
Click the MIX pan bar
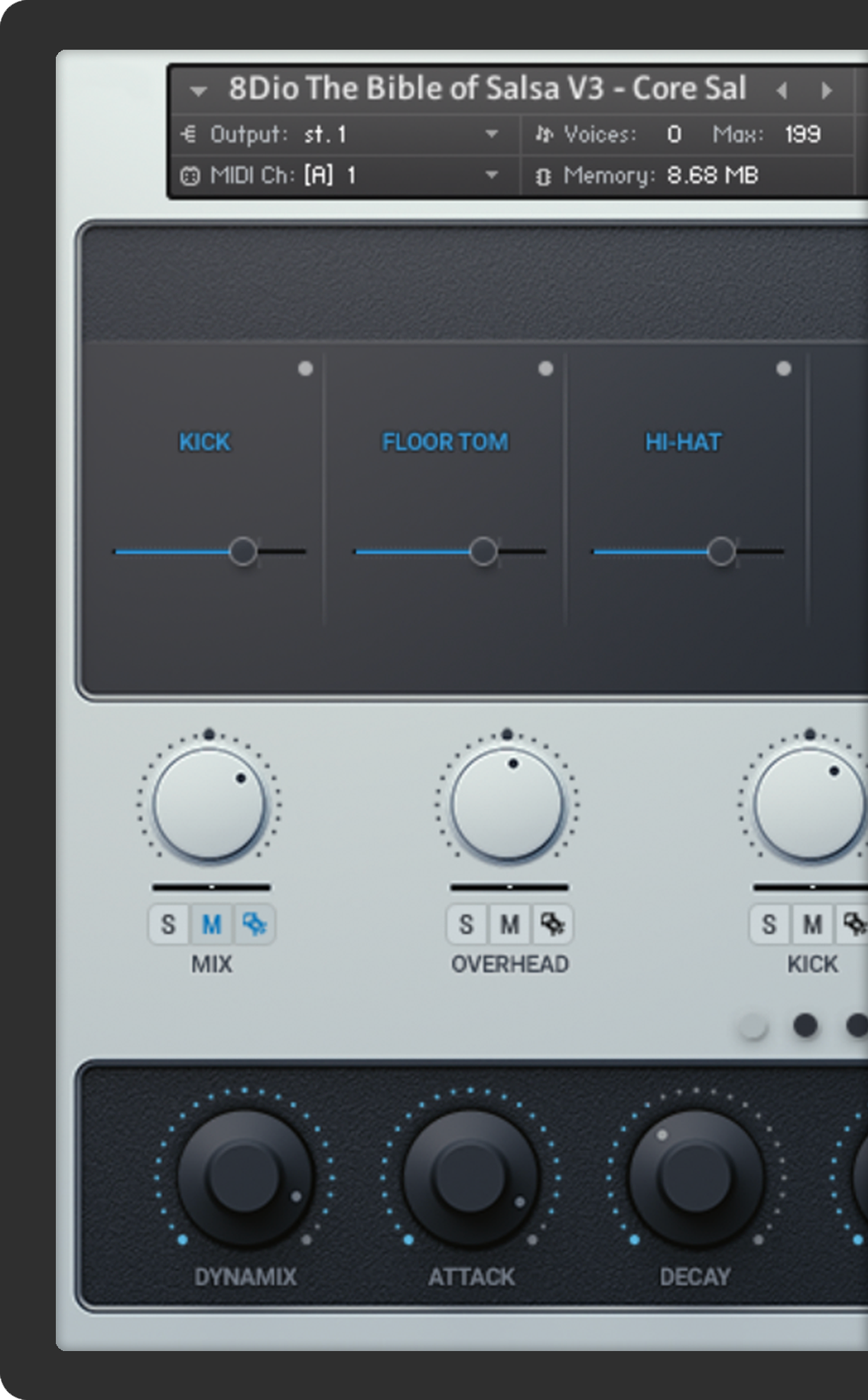(211, 887)
